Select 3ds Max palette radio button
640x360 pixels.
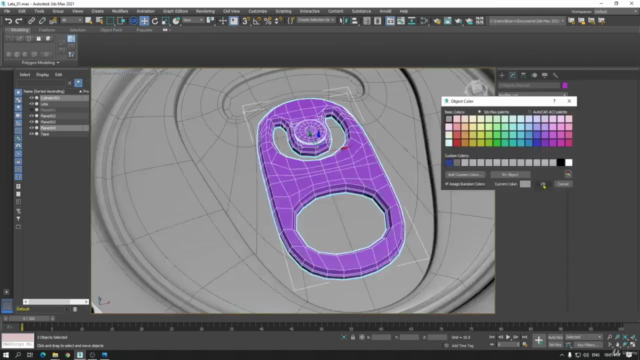click(x=480, y=112)
